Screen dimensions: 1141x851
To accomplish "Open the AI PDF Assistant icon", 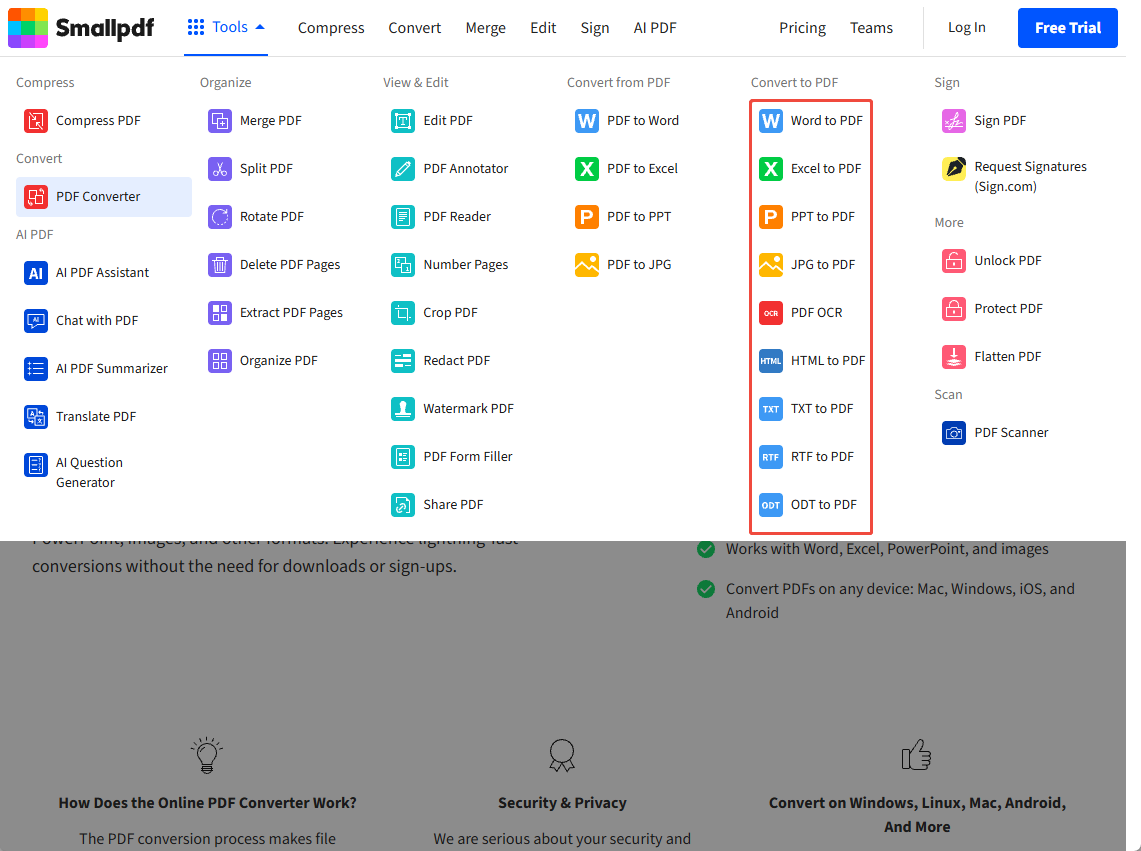I will pyautogui.click(x=36, y=273).
